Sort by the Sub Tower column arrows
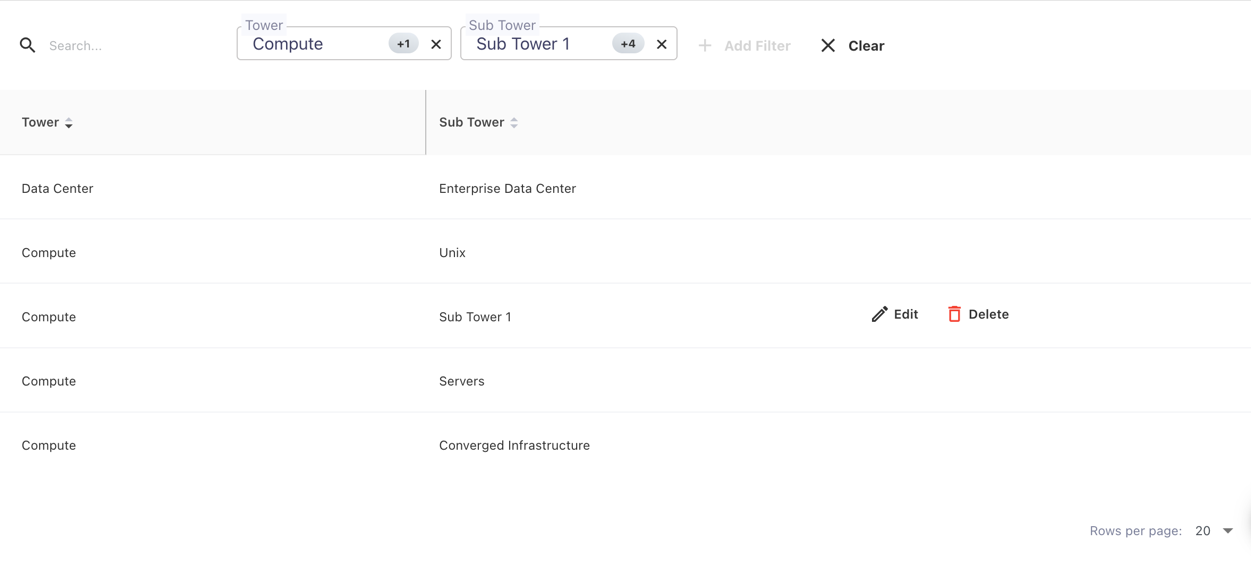 (514, 123)
